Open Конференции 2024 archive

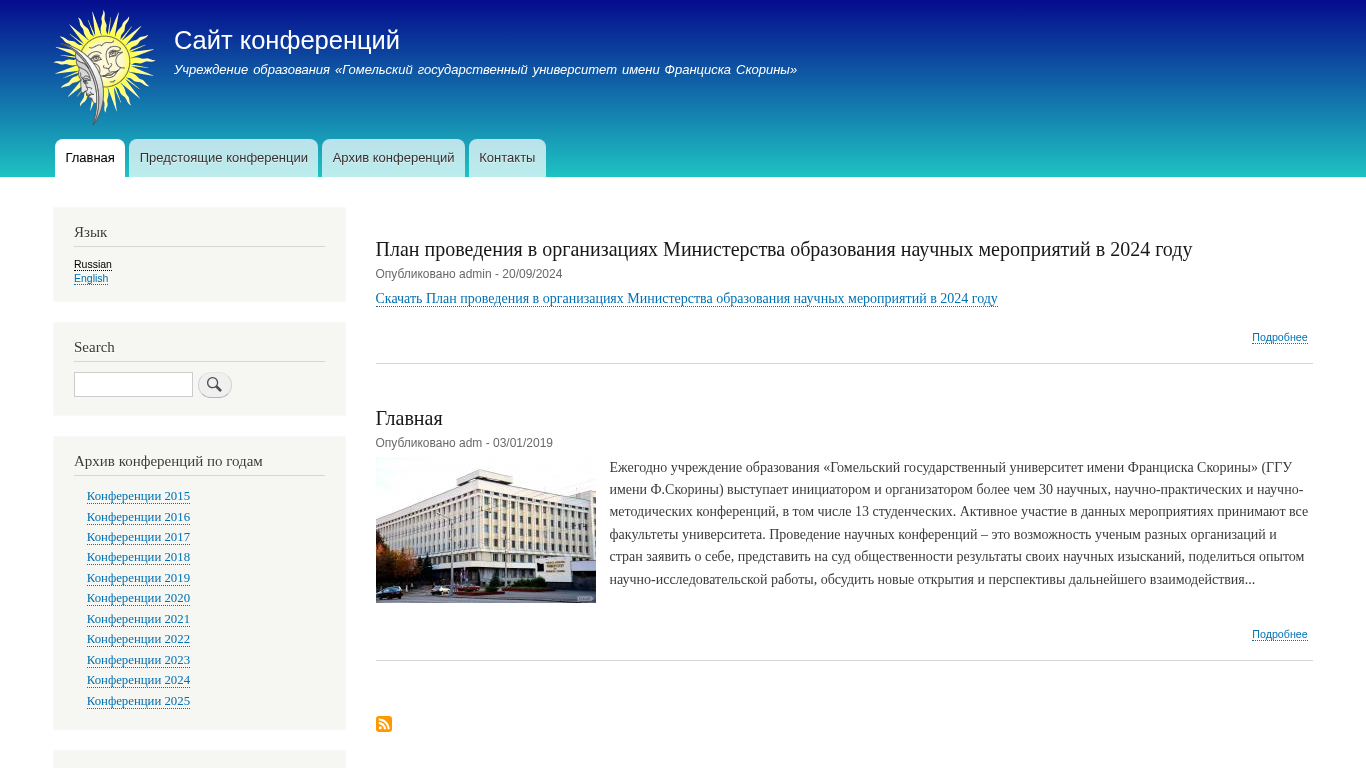pos(138,680)
